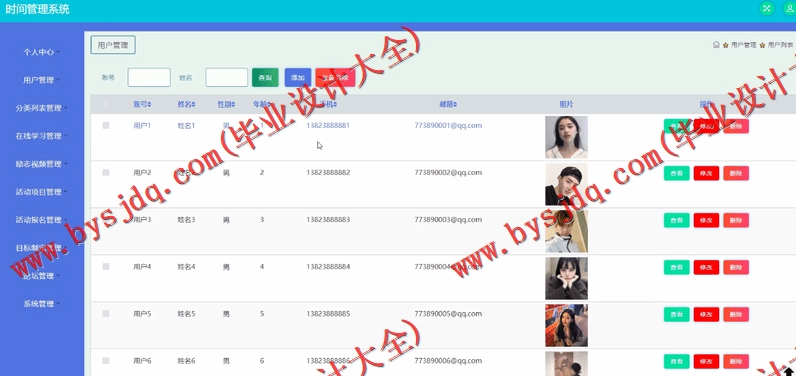Open photo thumbnail of 用户5
796x376 pixels.
567,325
